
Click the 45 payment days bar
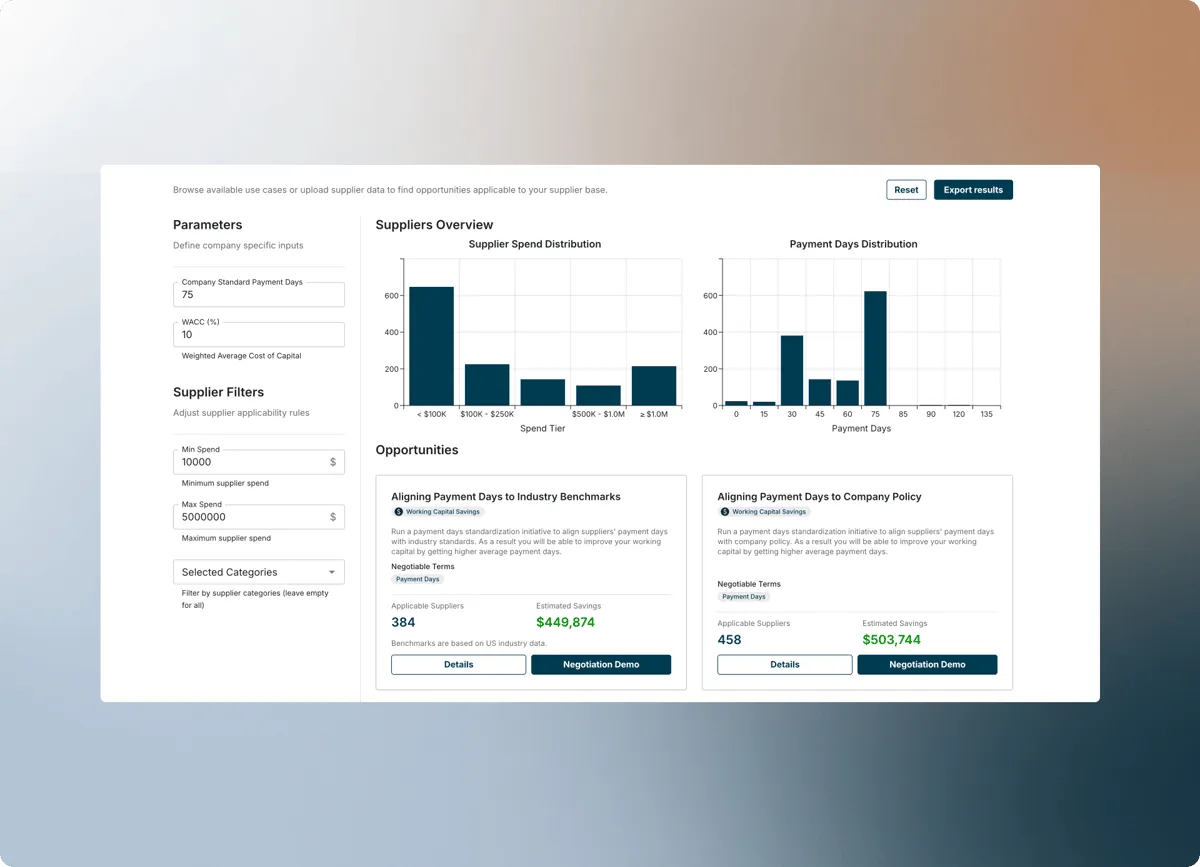(820, 392)
